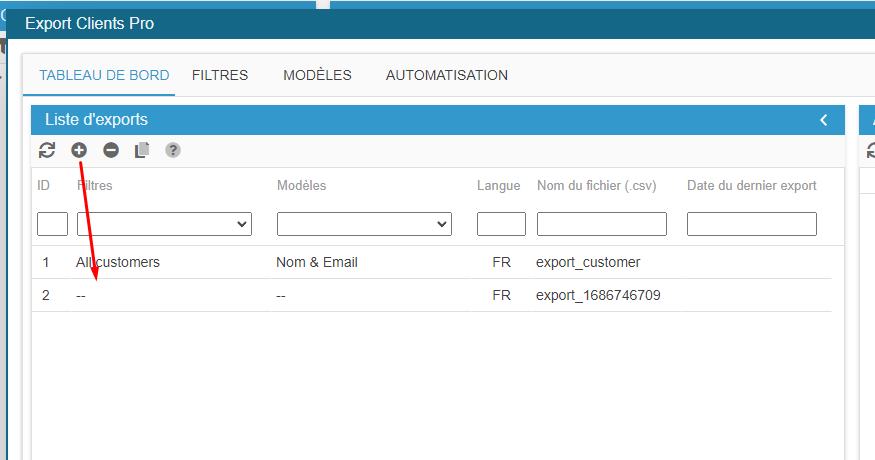
Task: Open the AUTOMATISATION tab
Action: [x=447, y=75]
